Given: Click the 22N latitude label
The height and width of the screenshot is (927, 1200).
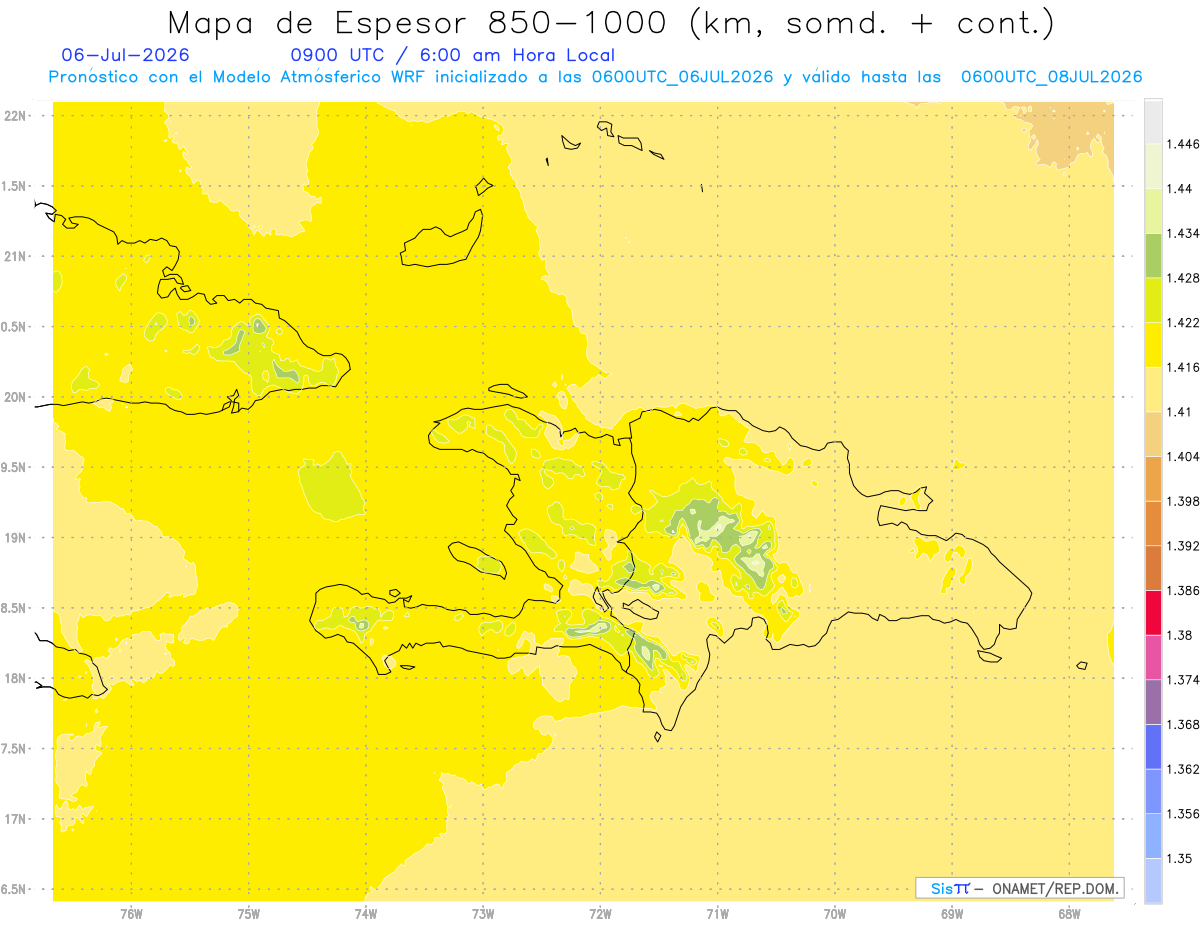Looking at the screenshot, I should pos(15,116).
